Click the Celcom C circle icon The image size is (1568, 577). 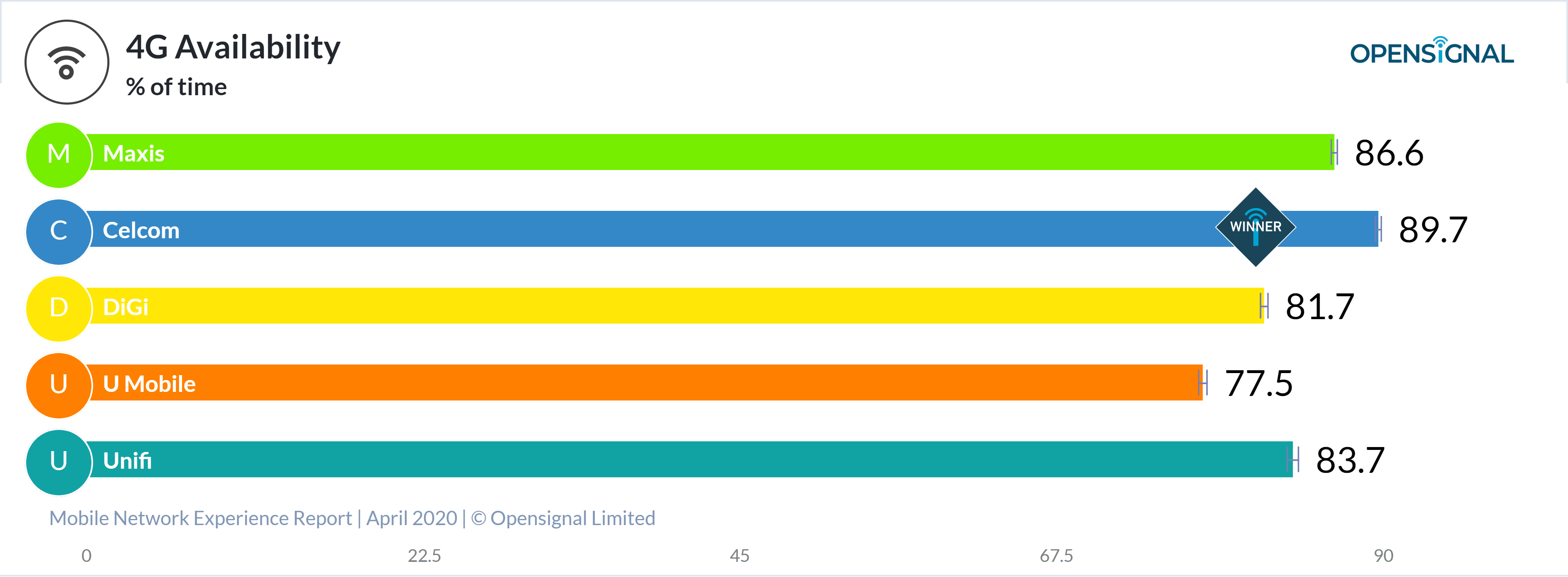57,230
